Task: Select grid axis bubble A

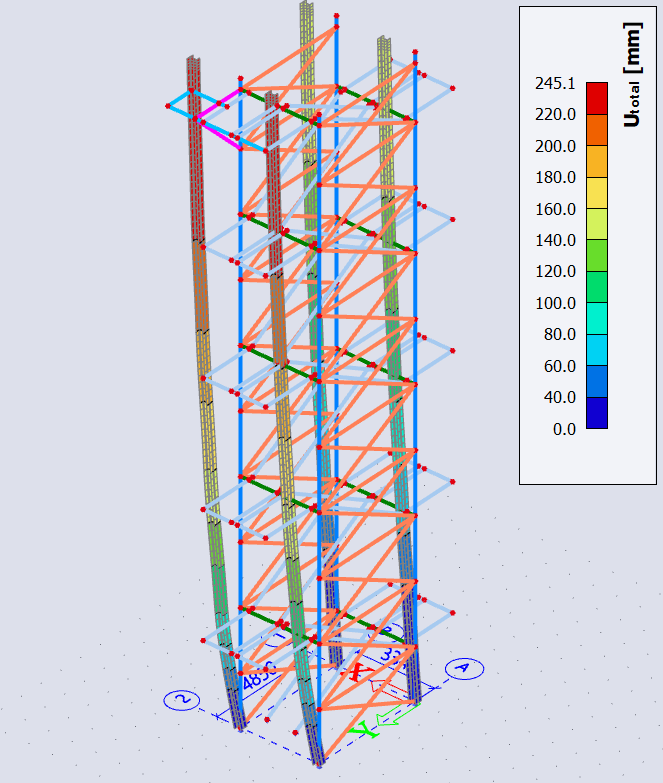Action: tap(463, 668)
